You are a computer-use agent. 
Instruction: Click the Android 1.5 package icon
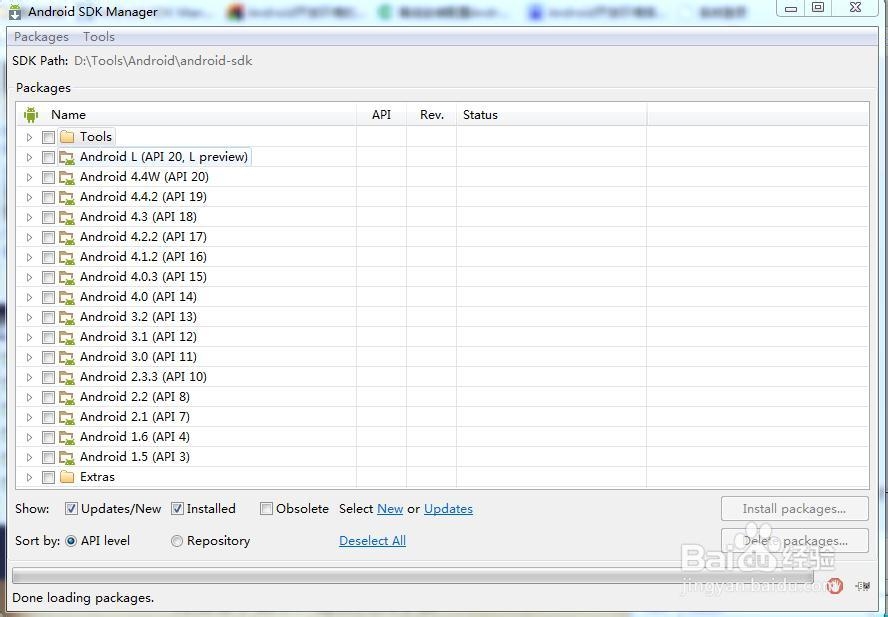pyautogui.click(x=67, y=457)
